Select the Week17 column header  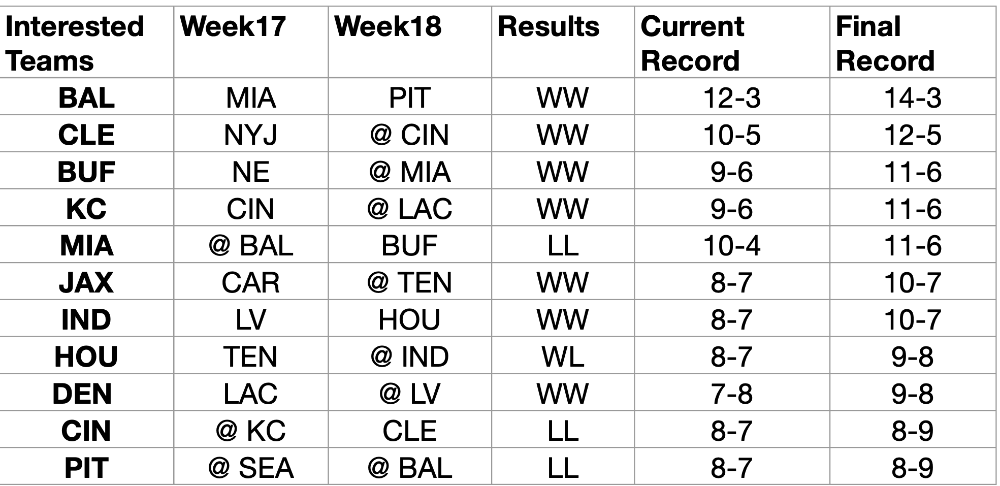[x=251, y=43]
